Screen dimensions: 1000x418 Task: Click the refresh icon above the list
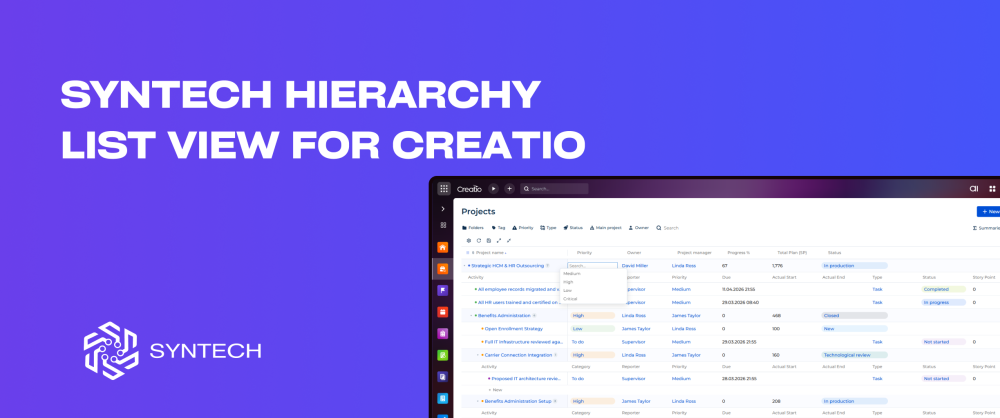pyautogui.click(x=478, y=240)
